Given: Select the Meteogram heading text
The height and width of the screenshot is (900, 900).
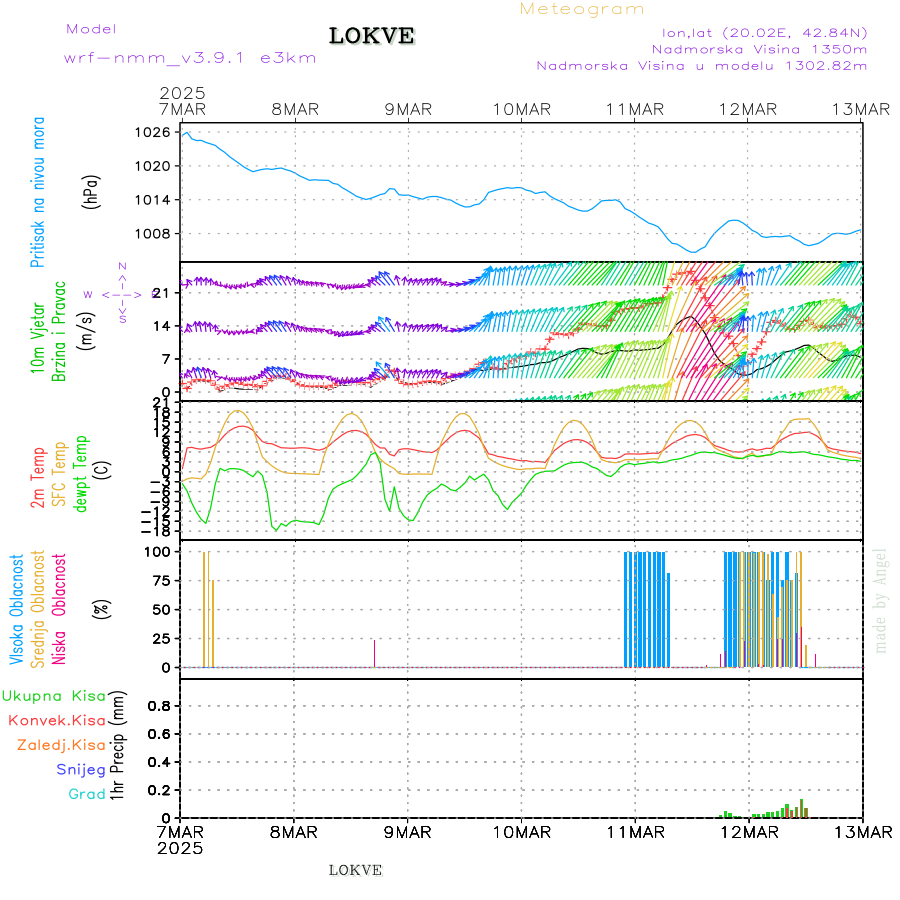Looking at the screenshot, I should click(x=582, y=9).
